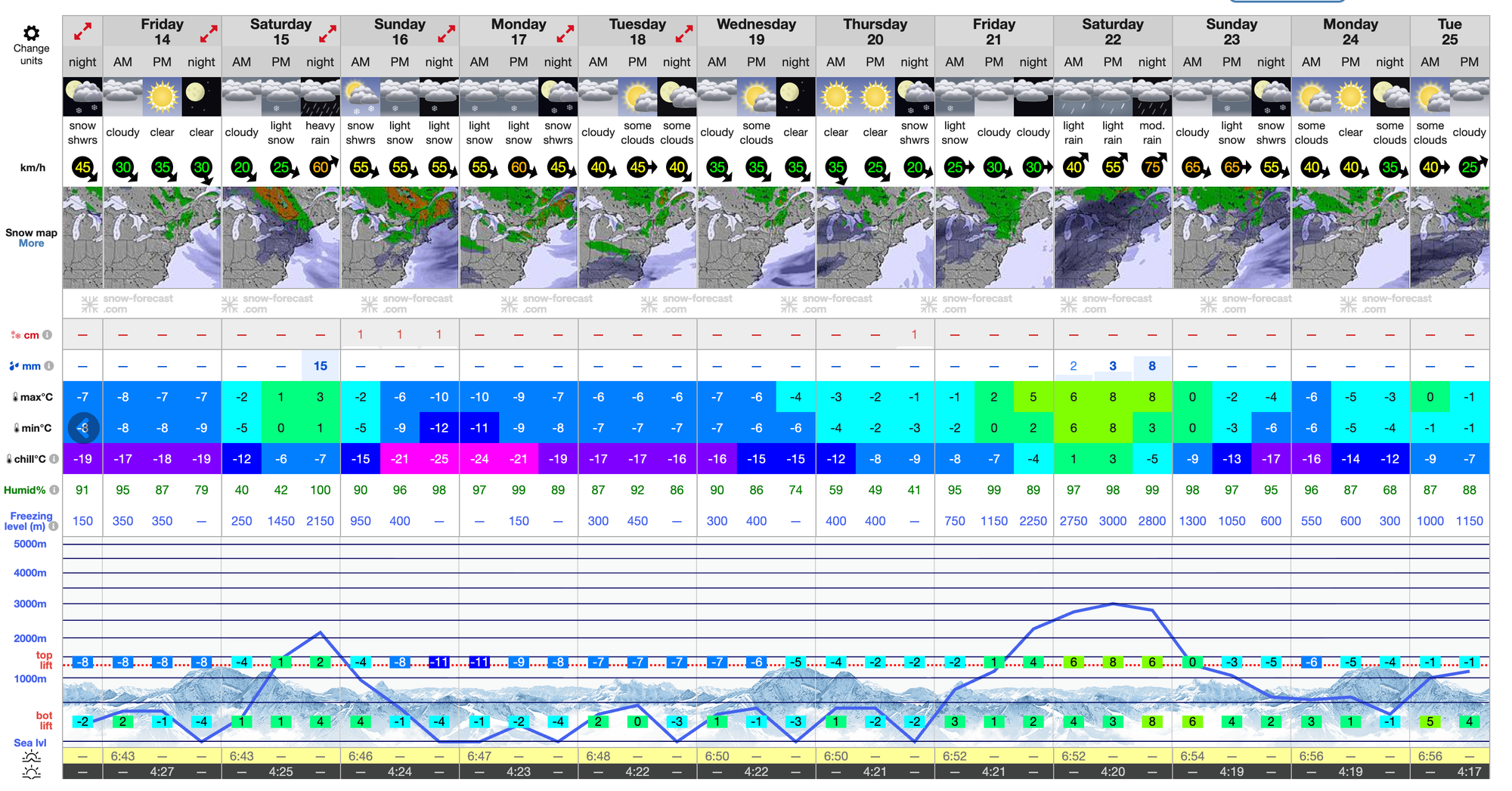Image resolution: width=1512 pixels, height=791 pixels.
Task: Click the info icon next to Humid%
Action: point(54,490)
